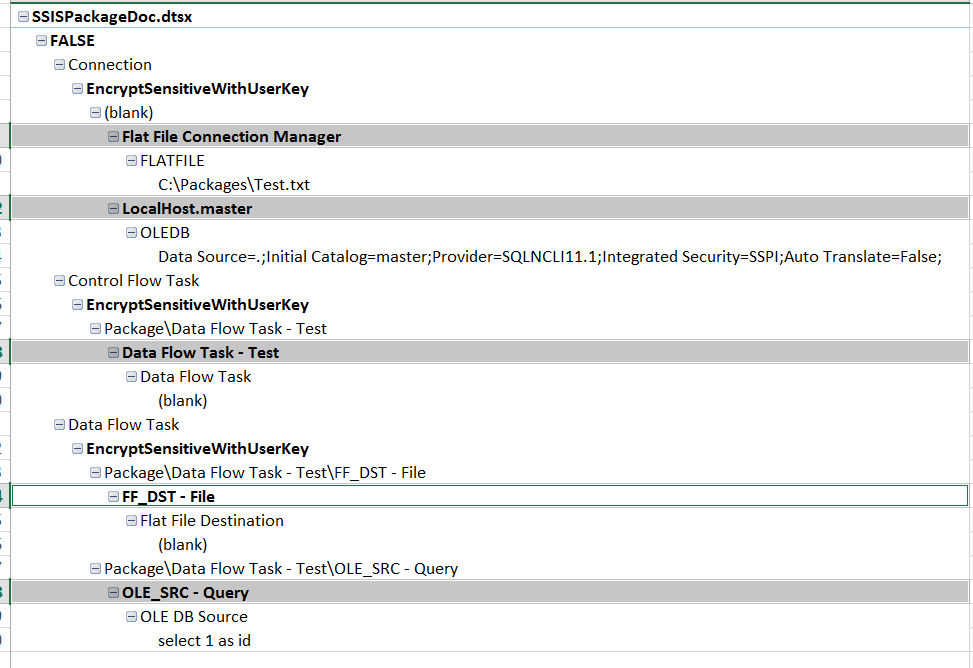Collapse the FLATFILE node
The width and height of the screenshot is (973, 668).
(x=132, y=161)
